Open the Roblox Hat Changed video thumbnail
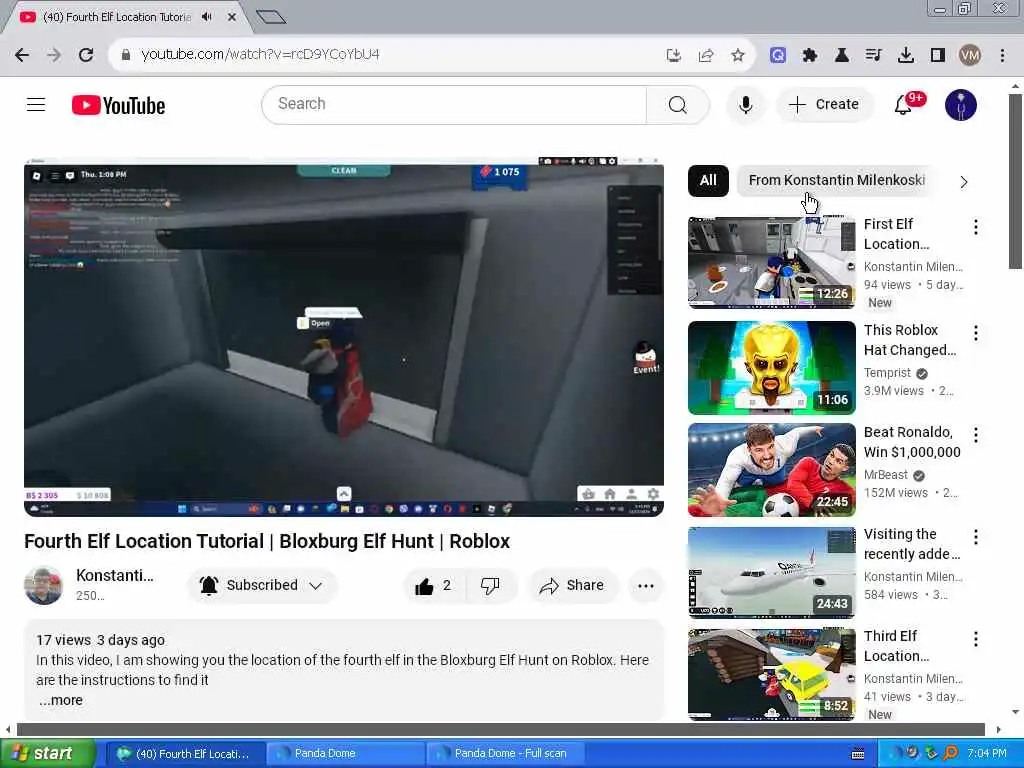Viewport: 1024px width, 768px height. click(771, 368)
